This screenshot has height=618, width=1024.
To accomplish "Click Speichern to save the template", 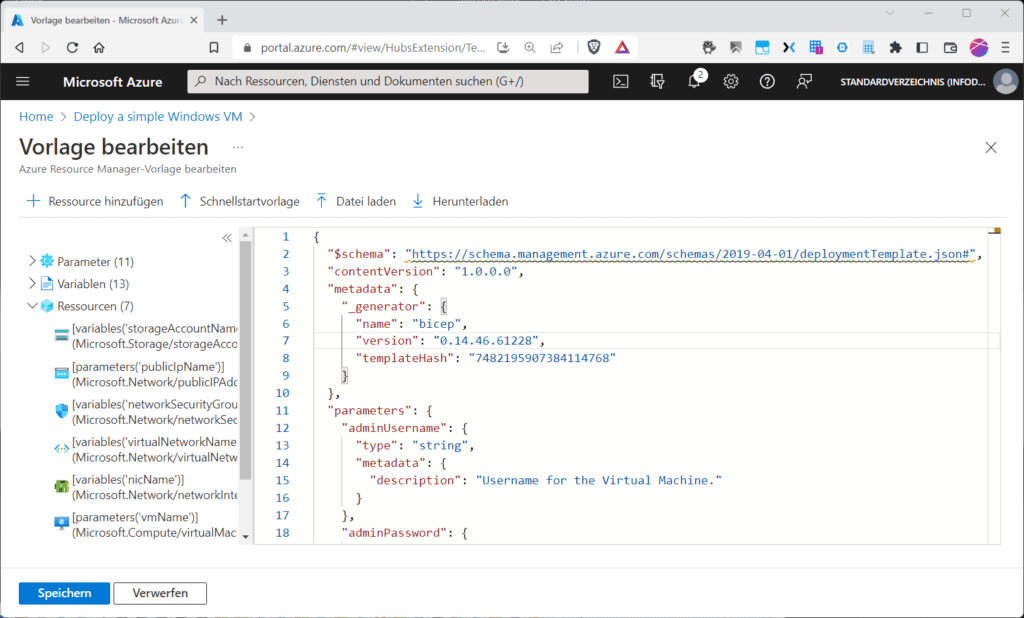I will tap(64, 593).
